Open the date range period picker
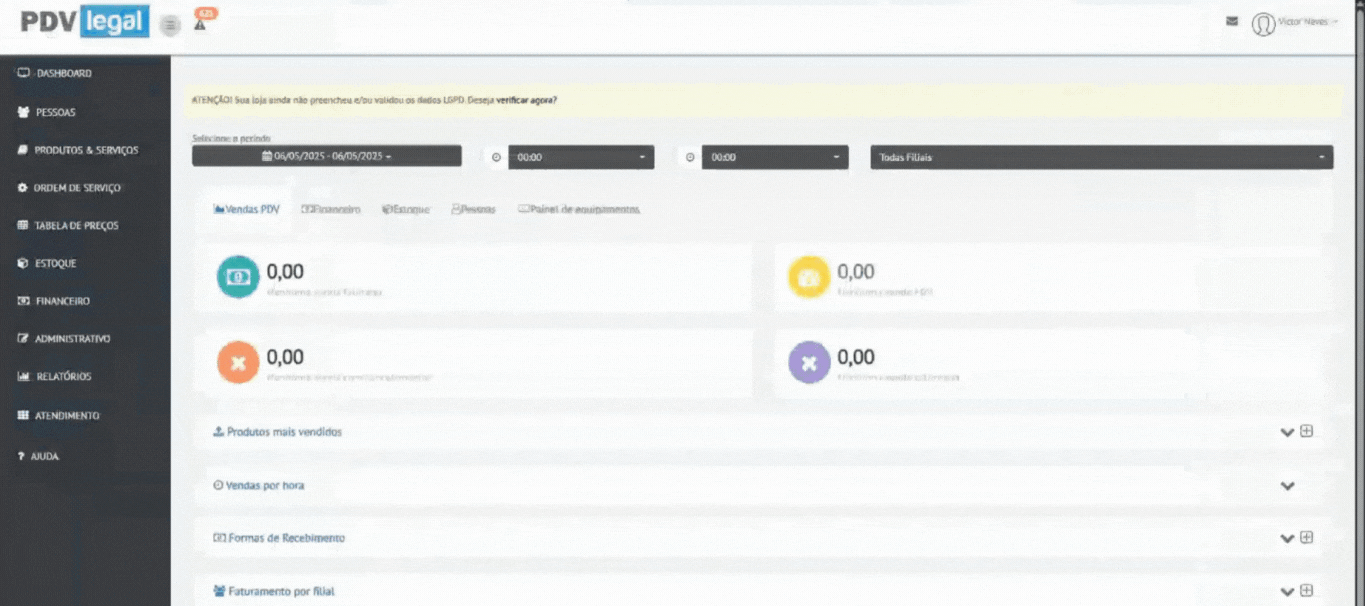Screen dimensions: 1365x606 point(327,156)
